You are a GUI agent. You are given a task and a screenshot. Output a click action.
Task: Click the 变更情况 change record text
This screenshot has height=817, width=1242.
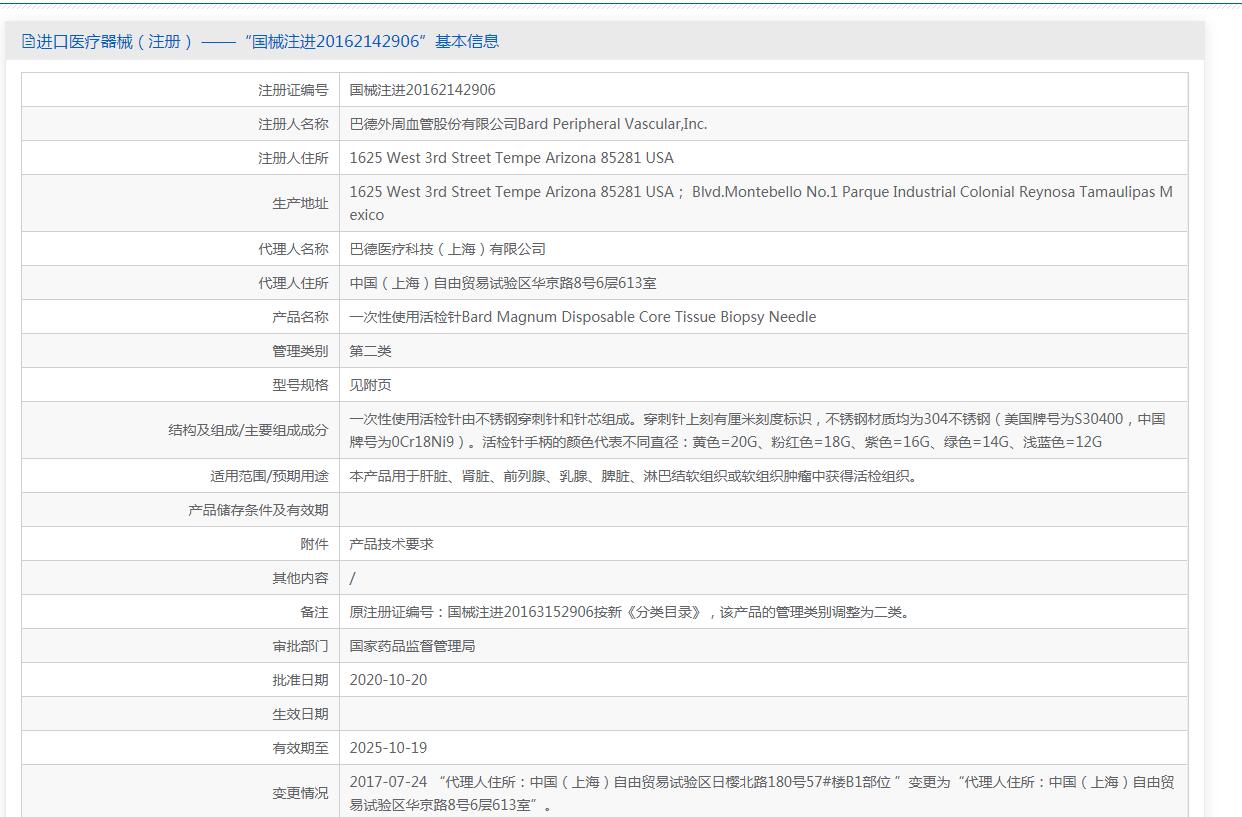point(760,793)
